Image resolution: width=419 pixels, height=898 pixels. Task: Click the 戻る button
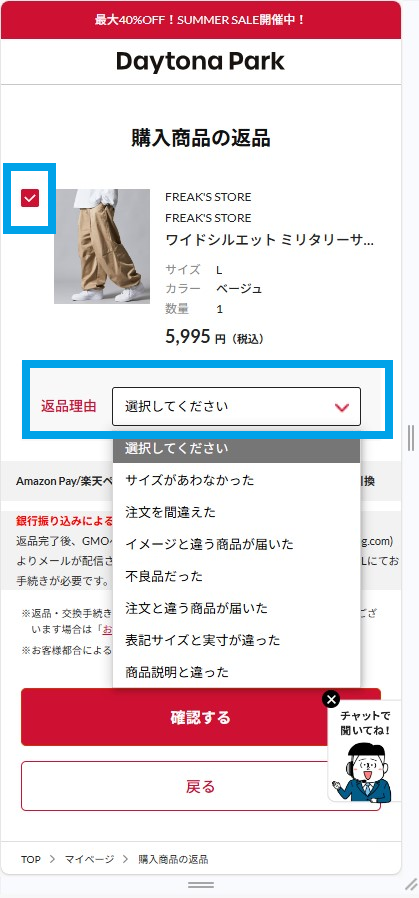201,786
